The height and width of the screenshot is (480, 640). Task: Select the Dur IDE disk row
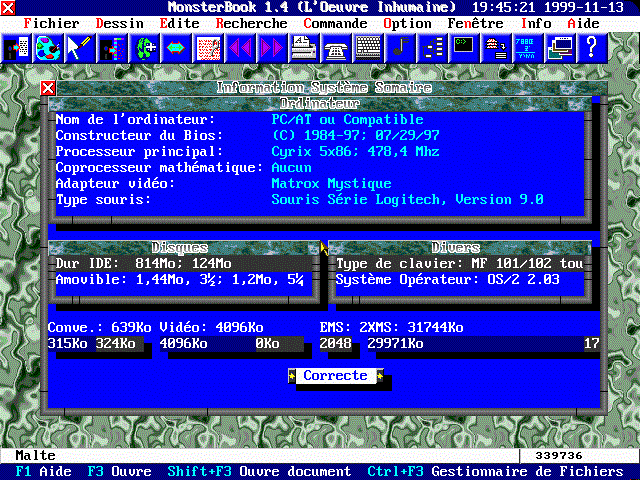click(184, 264)
